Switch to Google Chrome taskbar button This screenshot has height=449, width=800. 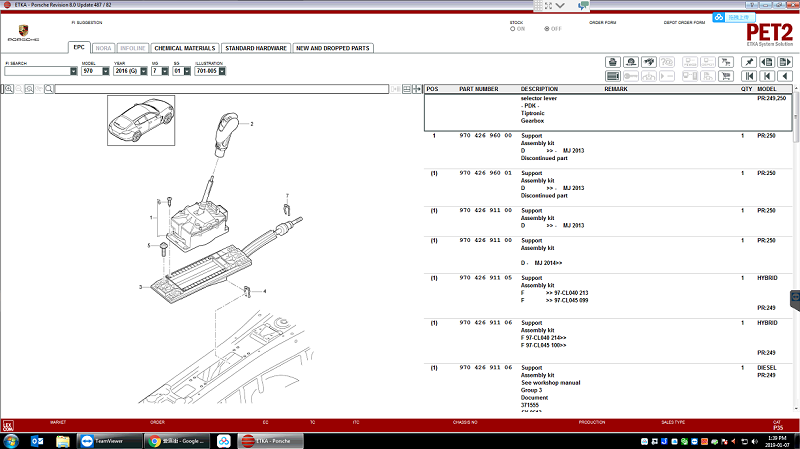[x=177, y=441]
